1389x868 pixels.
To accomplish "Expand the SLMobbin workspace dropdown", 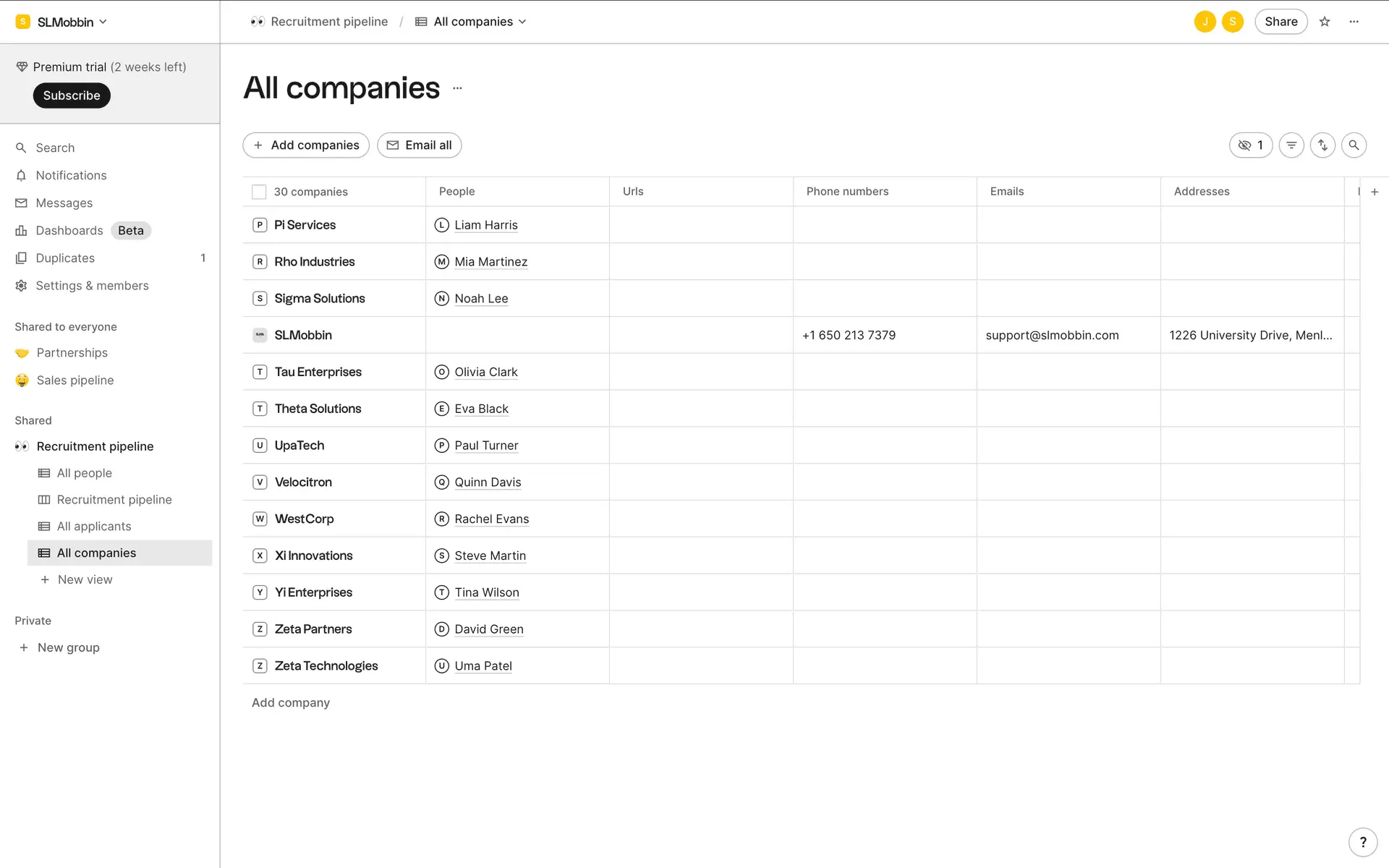I will tap(63, 22).
